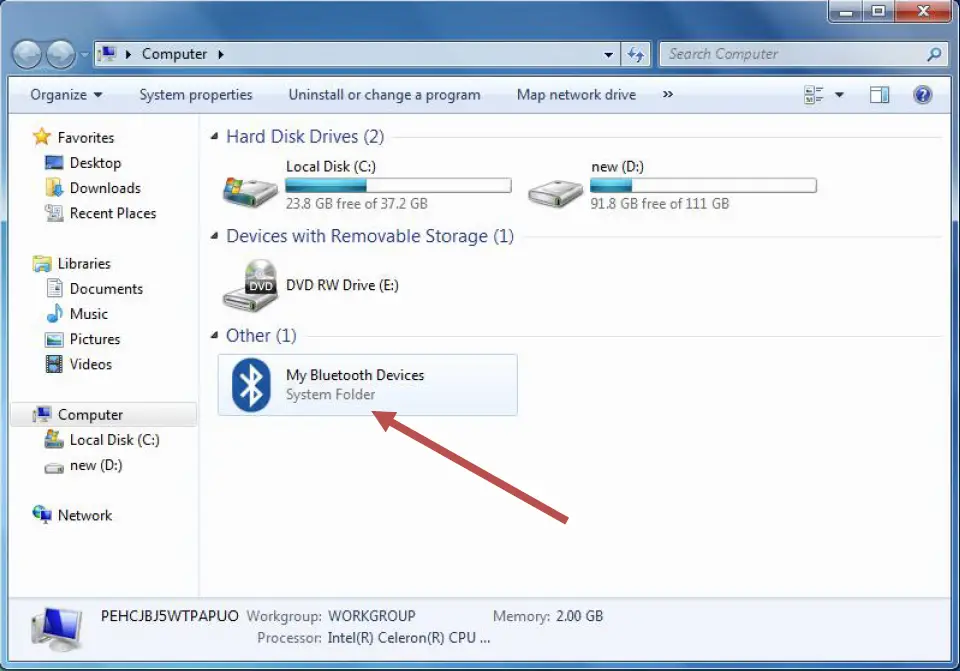Click Devices with Removable Storage (1) header

(x=370, y=236)
